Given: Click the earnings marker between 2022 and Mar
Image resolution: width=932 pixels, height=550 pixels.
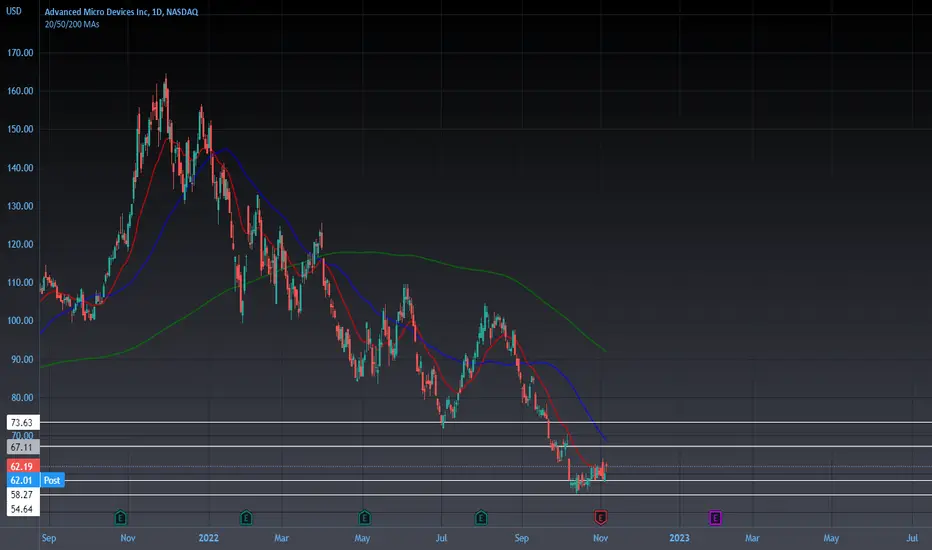Looking at the screenshot, I should point(246,518).
